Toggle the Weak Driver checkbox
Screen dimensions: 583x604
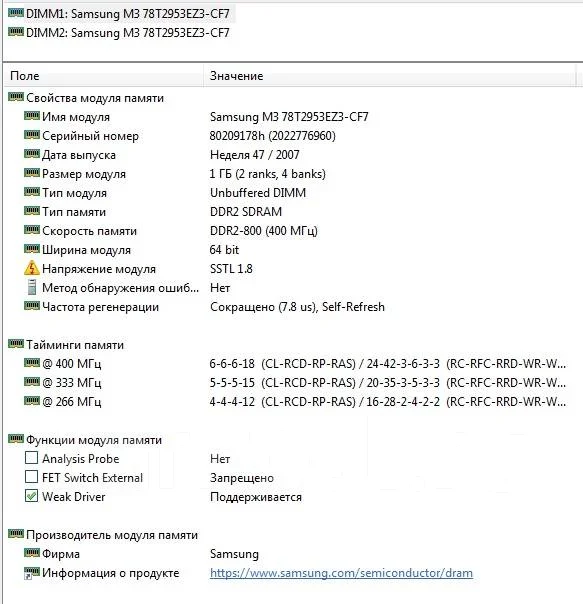click(31, 496)
